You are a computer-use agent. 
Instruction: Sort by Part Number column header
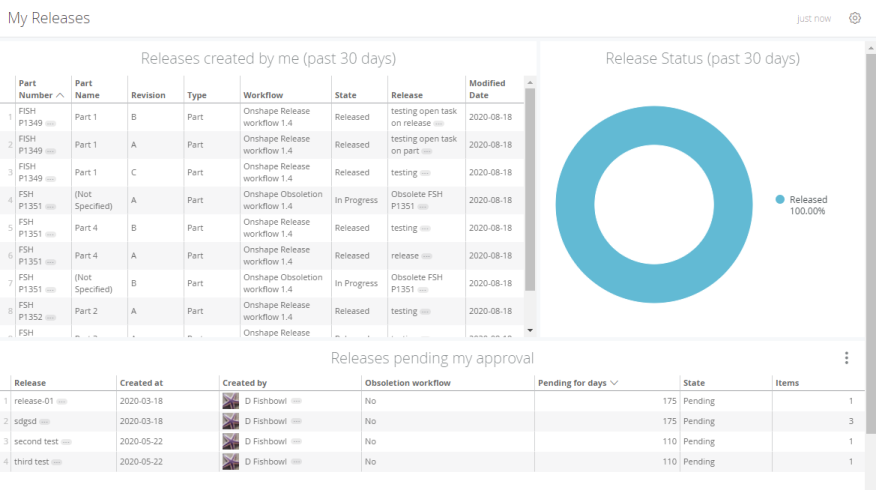[41, 89]
